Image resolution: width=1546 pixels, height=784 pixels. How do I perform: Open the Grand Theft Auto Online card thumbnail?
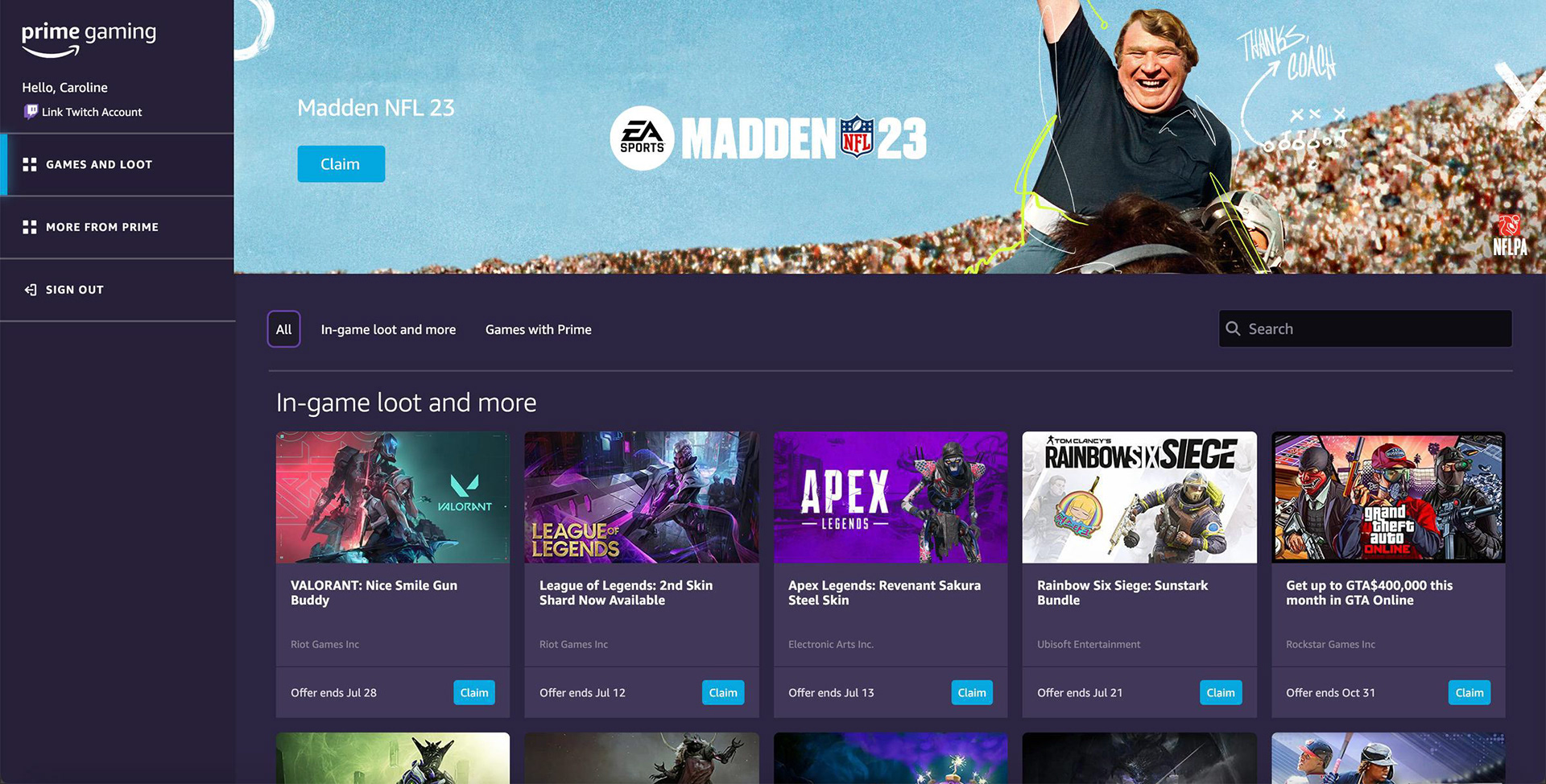(1388, 497)
